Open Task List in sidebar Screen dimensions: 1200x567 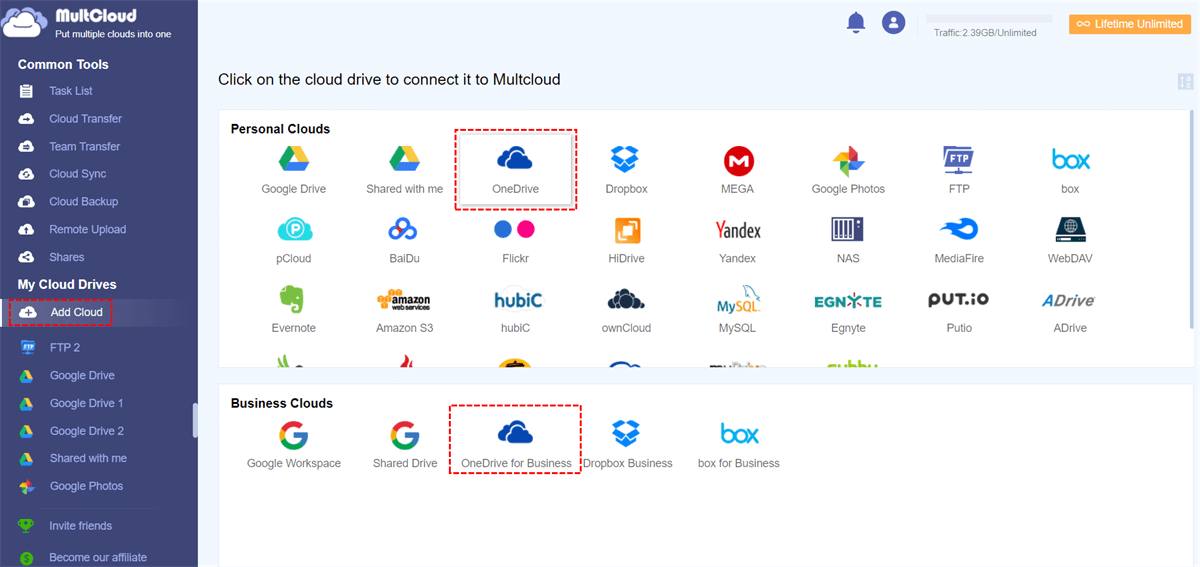(x=70, y=91)
